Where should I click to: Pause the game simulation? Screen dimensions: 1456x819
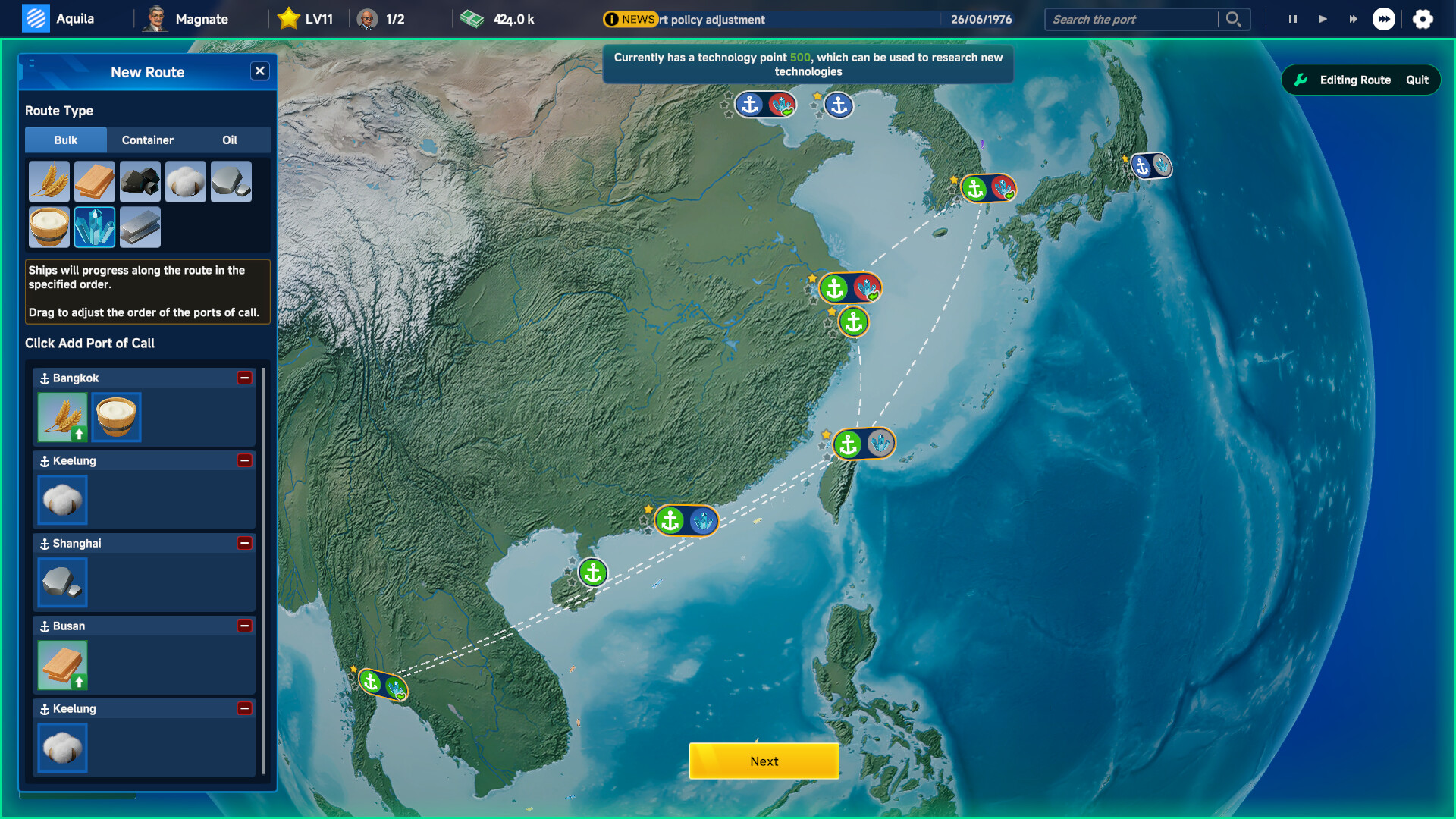1292,19
